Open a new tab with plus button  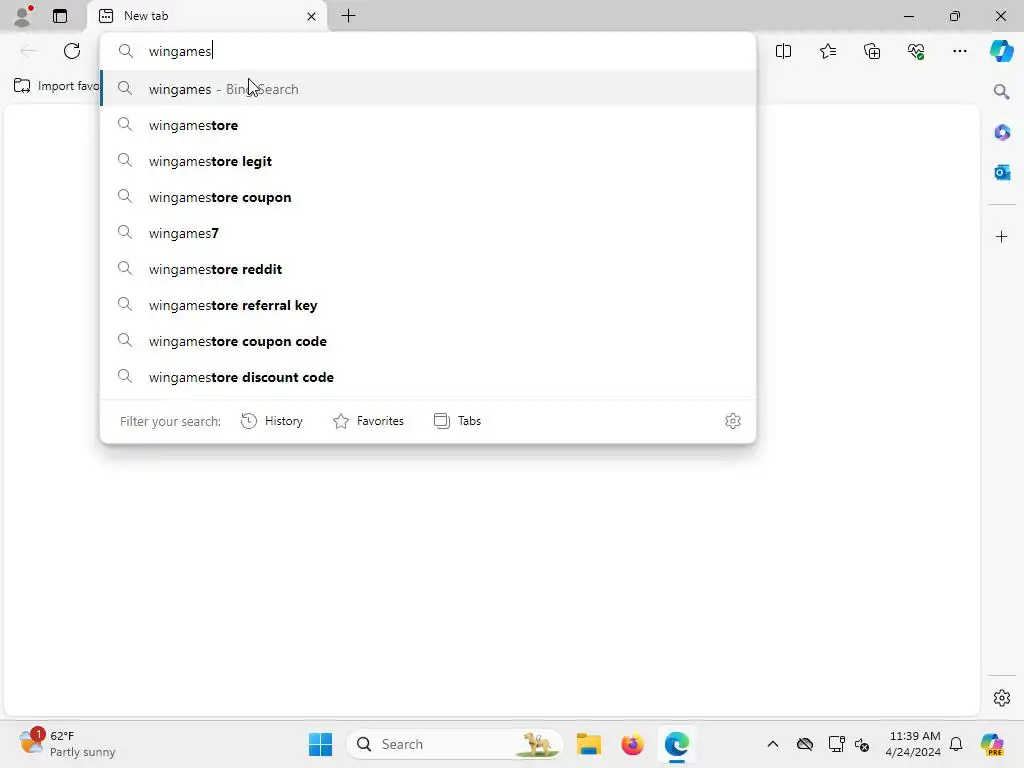pyautogui.click(x=349, y=16)
